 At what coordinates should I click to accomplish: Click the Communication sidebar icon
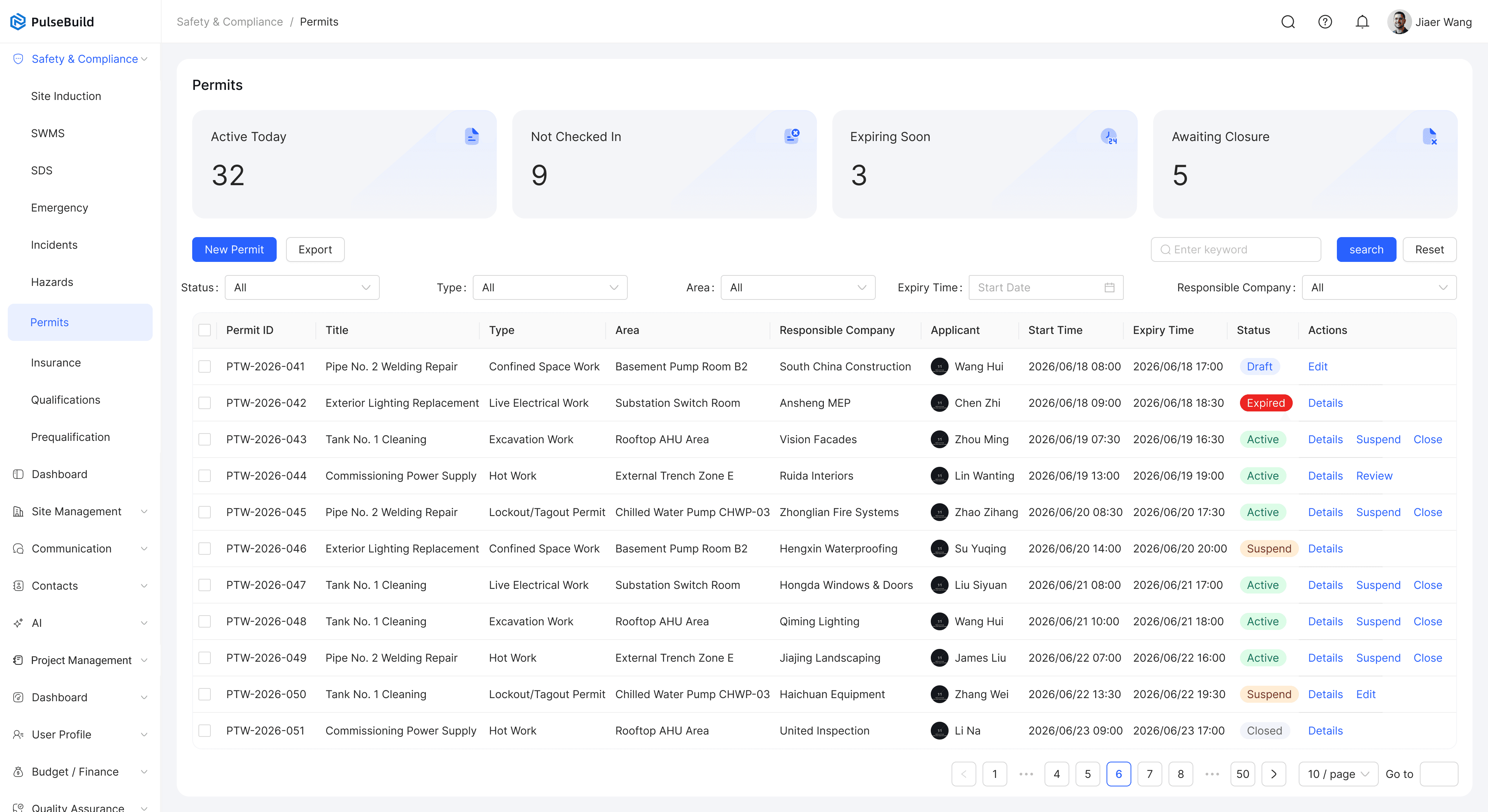18,549
